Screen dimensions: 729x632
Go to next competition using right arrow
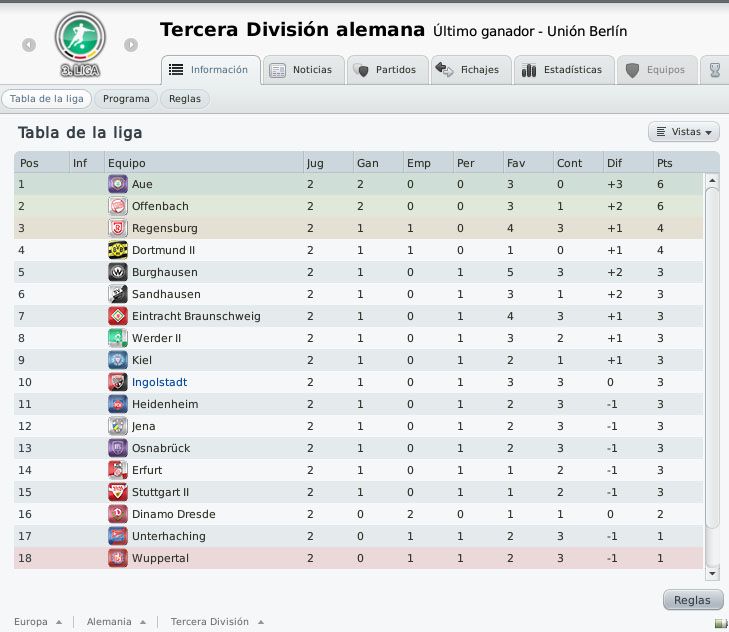(131, 45)
